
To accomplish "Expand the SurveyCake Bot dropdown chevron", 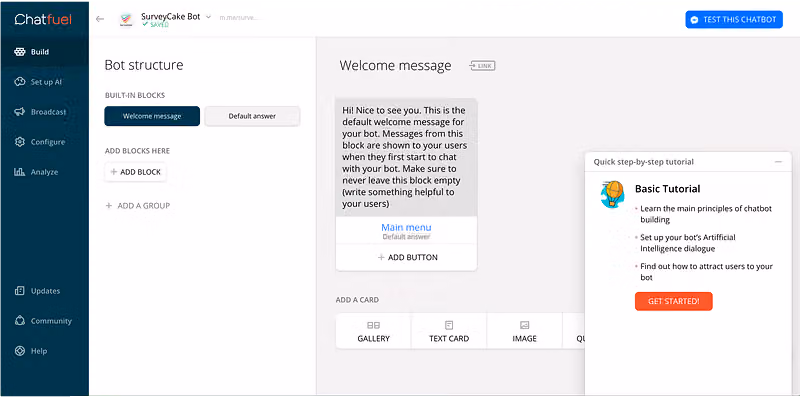I will [208, 17].
